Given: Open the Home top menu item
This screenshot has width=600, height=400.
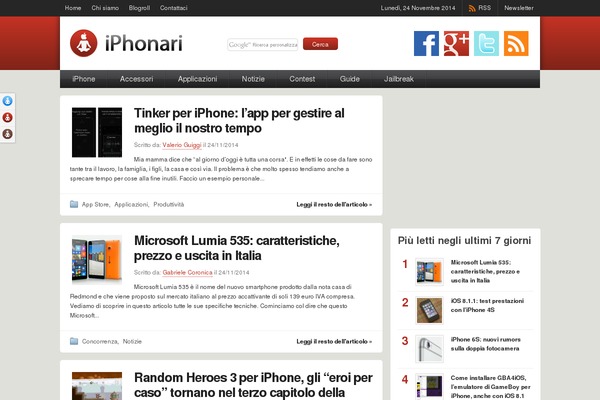Looking at the screenshot, I should tap(73, 8).
